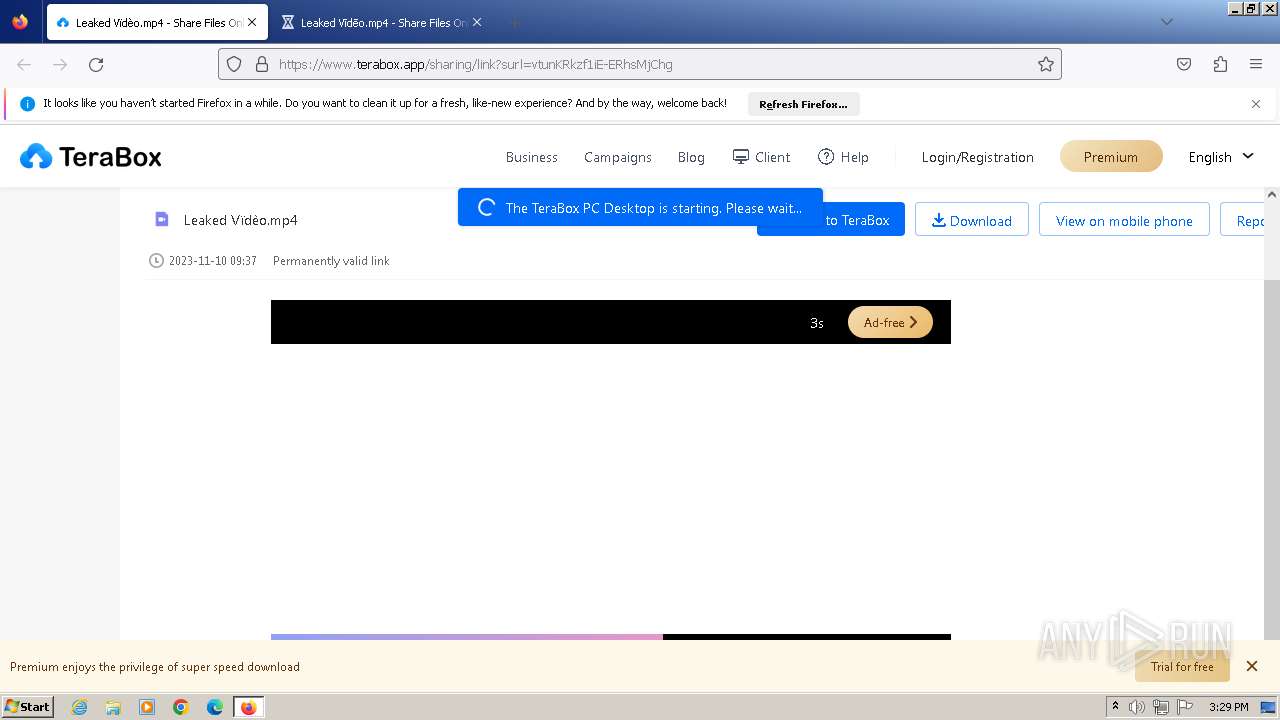Switch to second Leaked Video.mp4 tab
This screenshot has width=1280, height=720.
click(382, 22)
